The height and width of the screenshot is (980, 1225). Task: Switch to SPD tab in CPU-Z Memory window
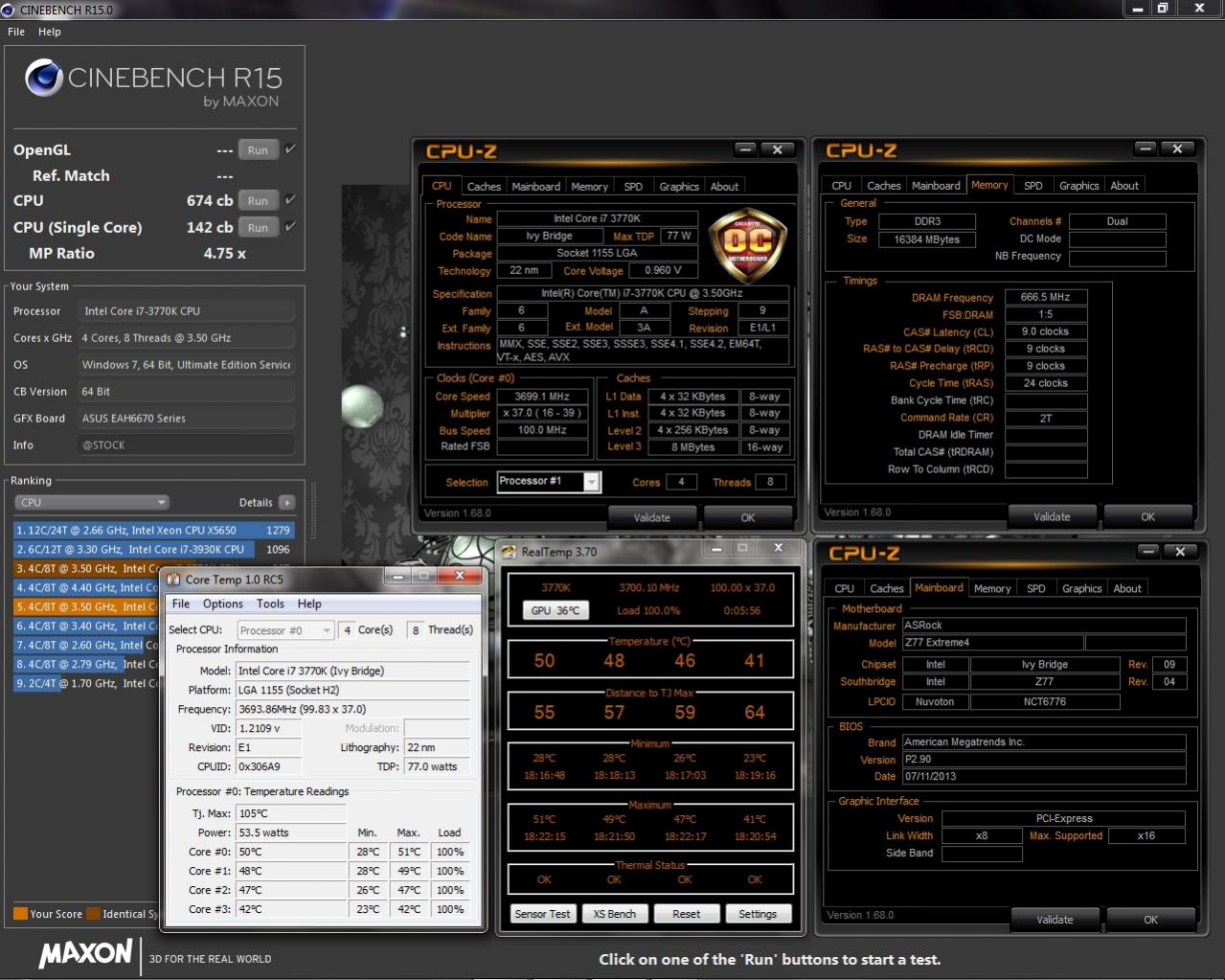[1032, 186]
